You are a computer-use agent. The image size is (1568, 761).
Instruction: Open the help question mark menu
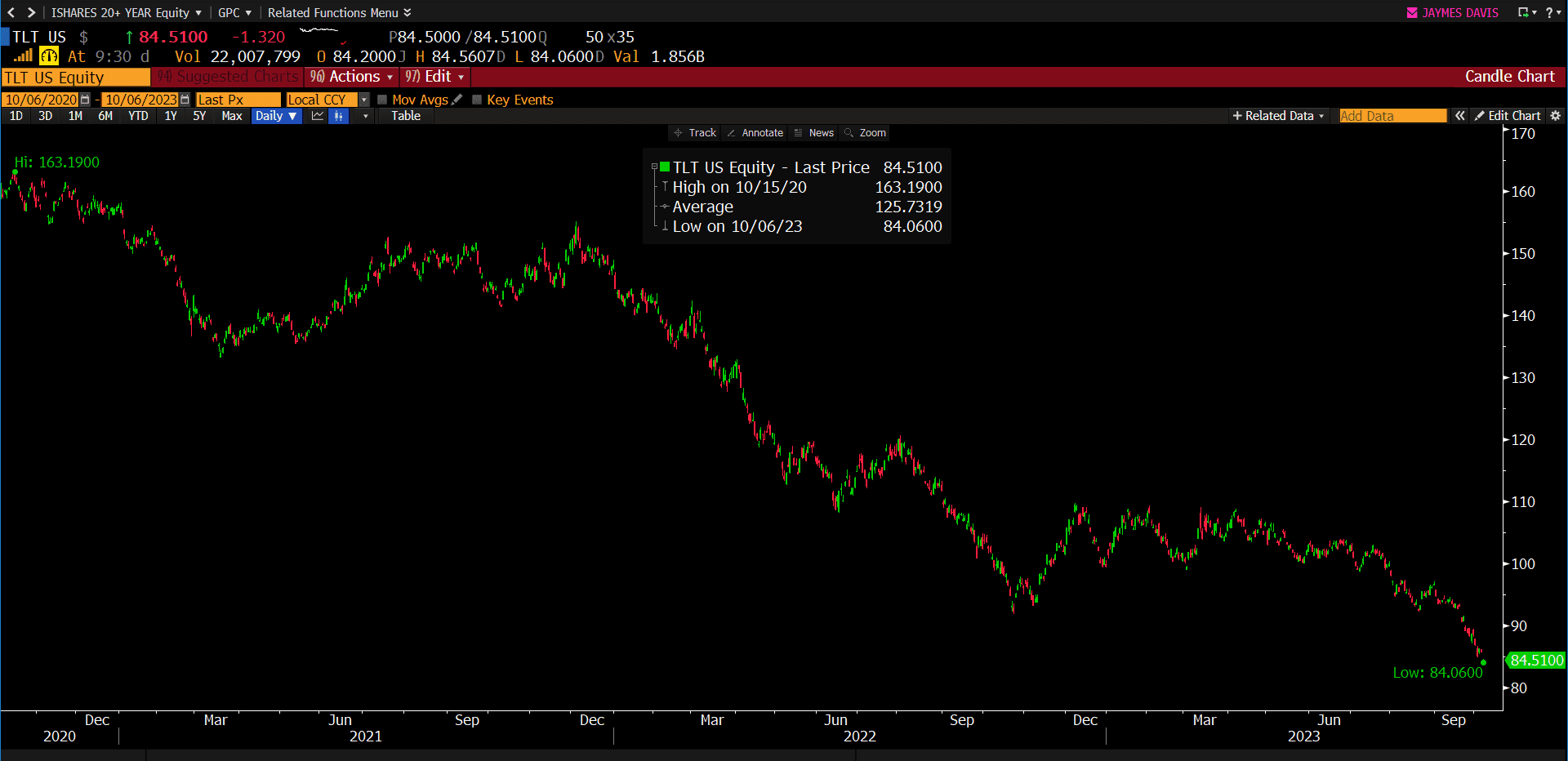(x=1552, y=13)
